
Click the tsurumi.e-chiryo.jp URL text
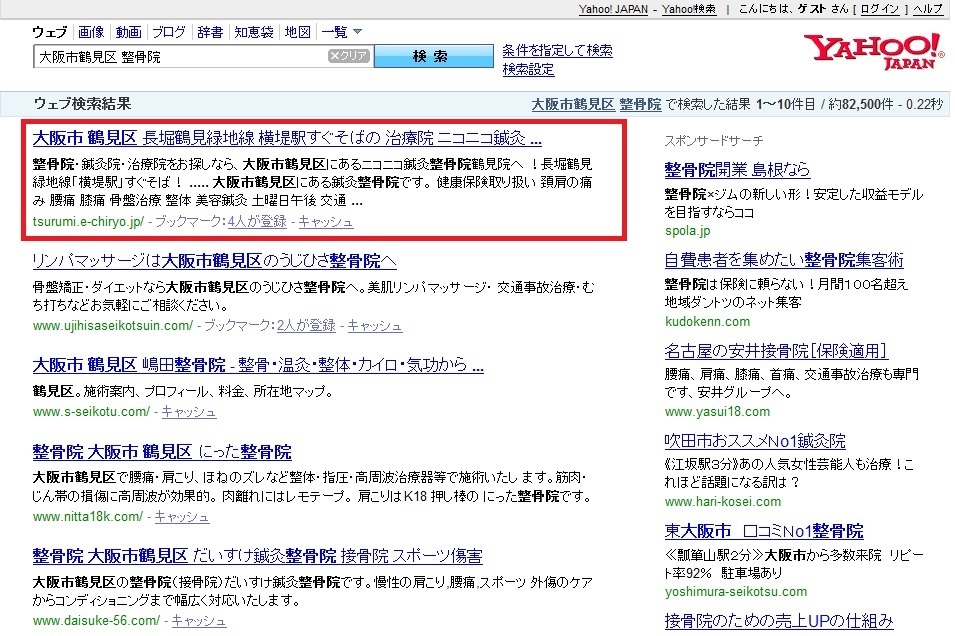pyautogui.click(x=88, y=222)
